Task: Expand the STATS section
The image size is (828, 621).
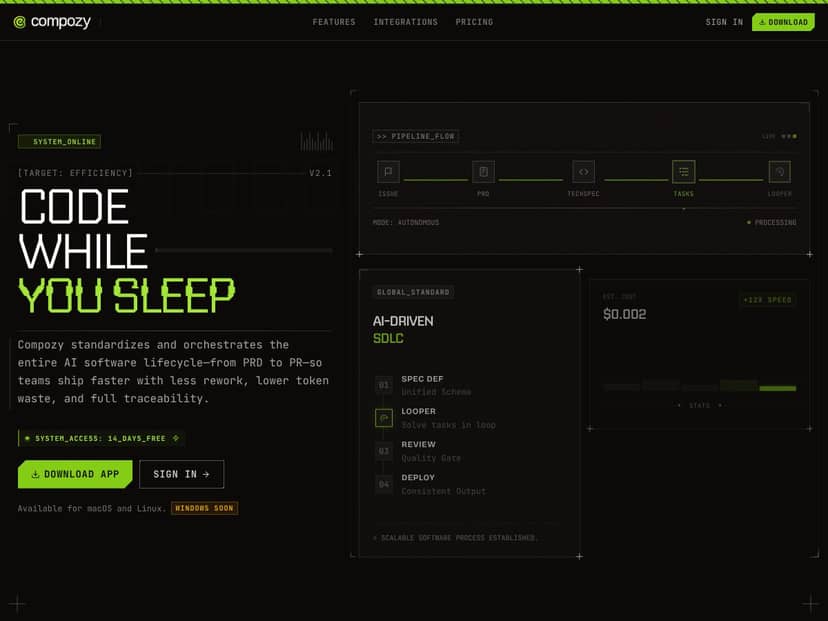Action: point(699,405)
